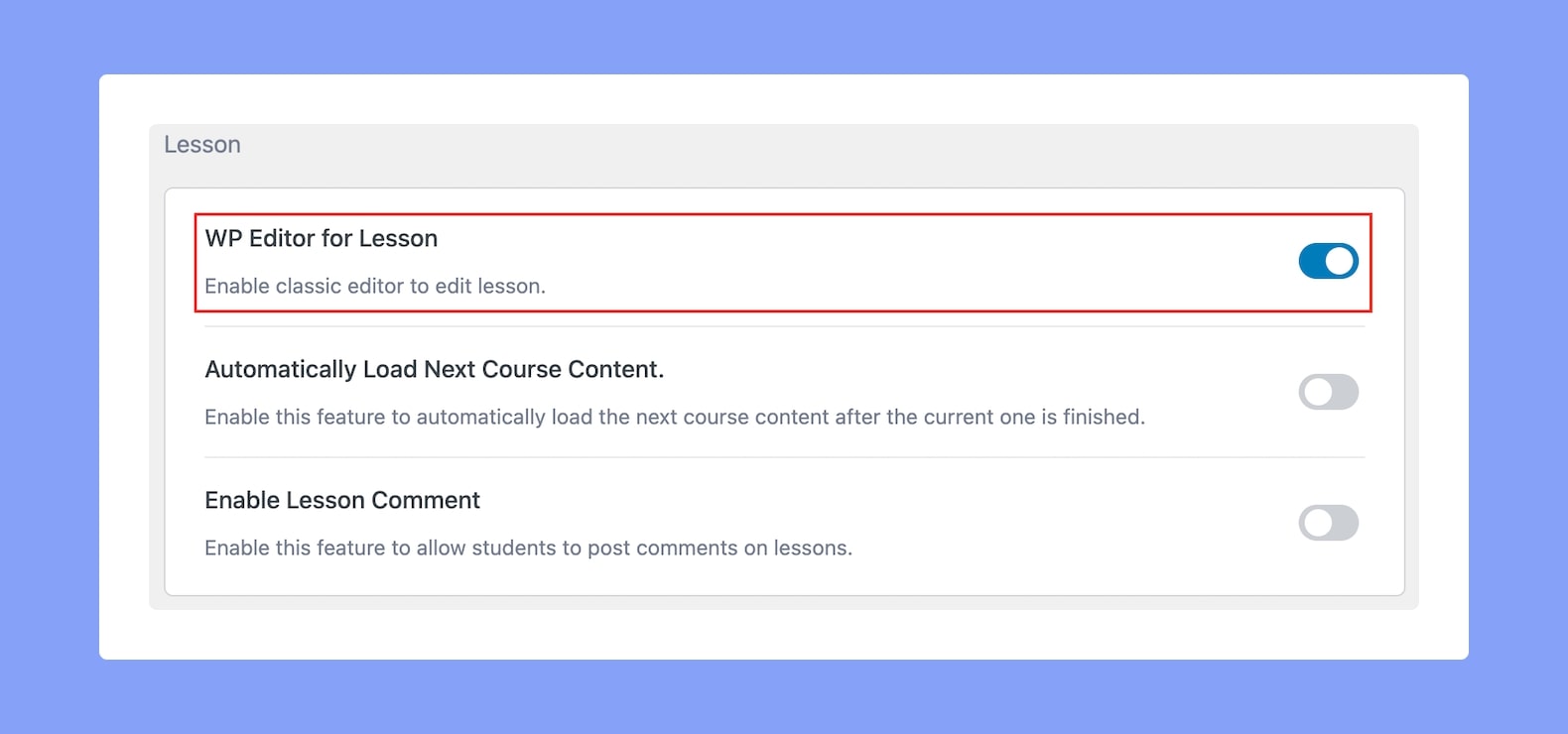Click the knob of the Lesson Comment switch

click(1317, 523)
